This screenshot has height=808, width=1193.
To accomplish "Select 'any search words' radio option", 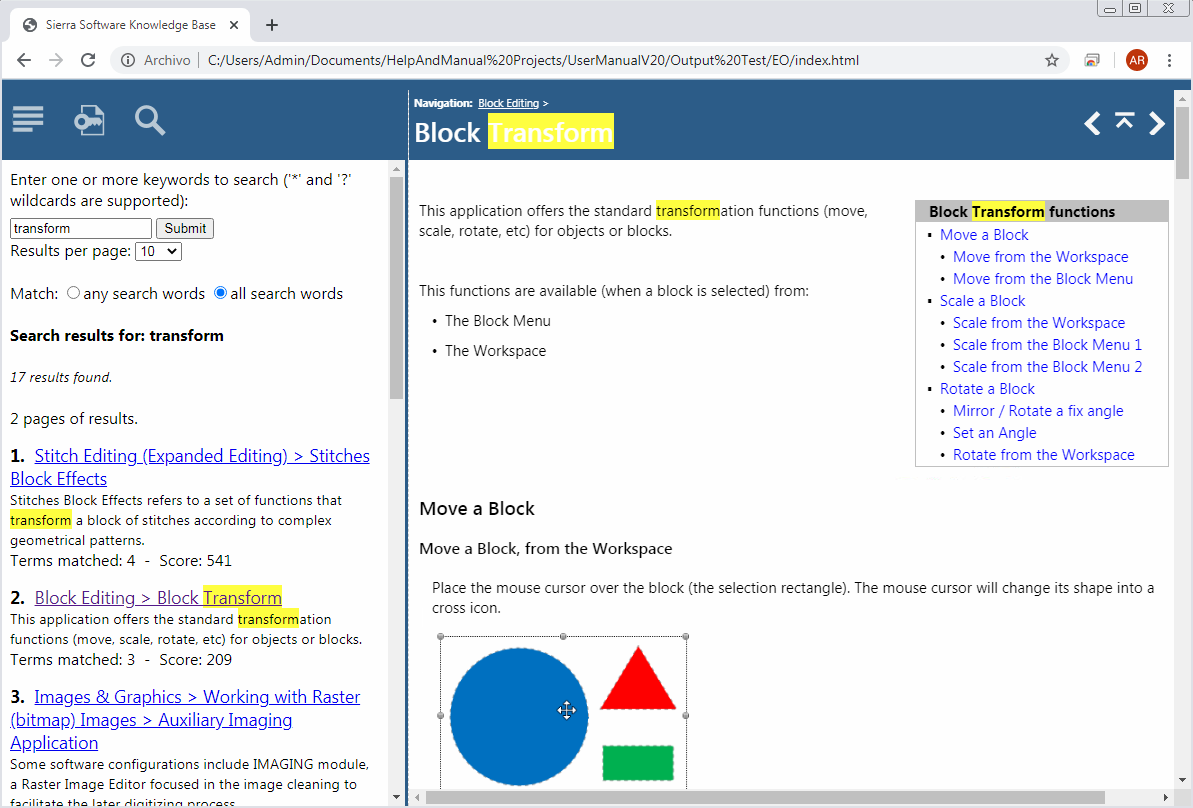I will (73, 293).
